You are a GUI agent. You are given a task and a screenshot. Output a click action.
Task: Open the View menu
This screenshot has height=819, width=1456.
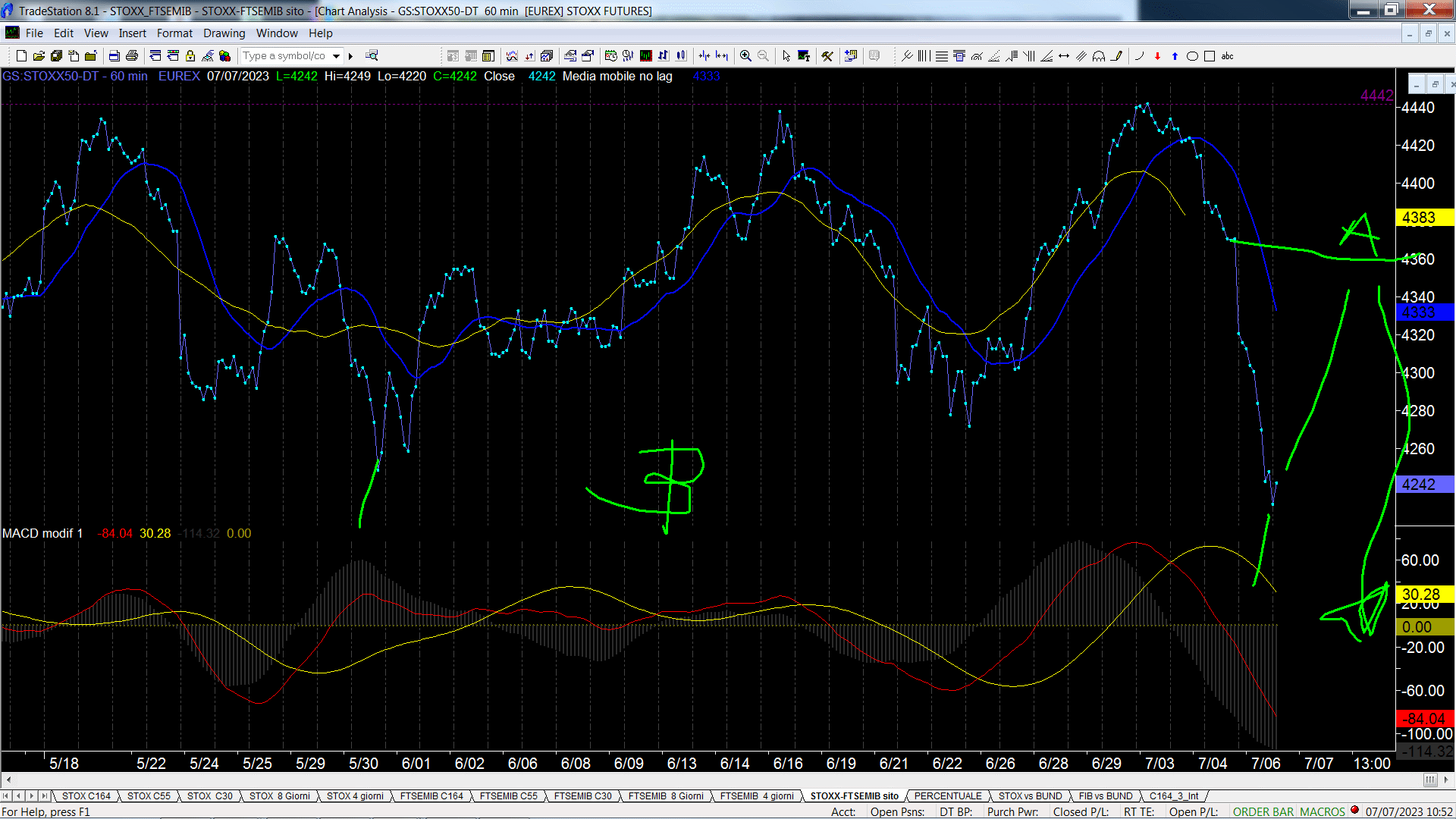click(x=96, y=33)
